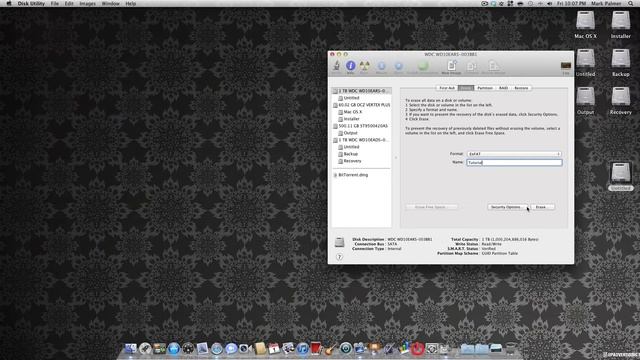
Task: Click the Resize Image toolbar icon
Action: [x=493, y=66]
